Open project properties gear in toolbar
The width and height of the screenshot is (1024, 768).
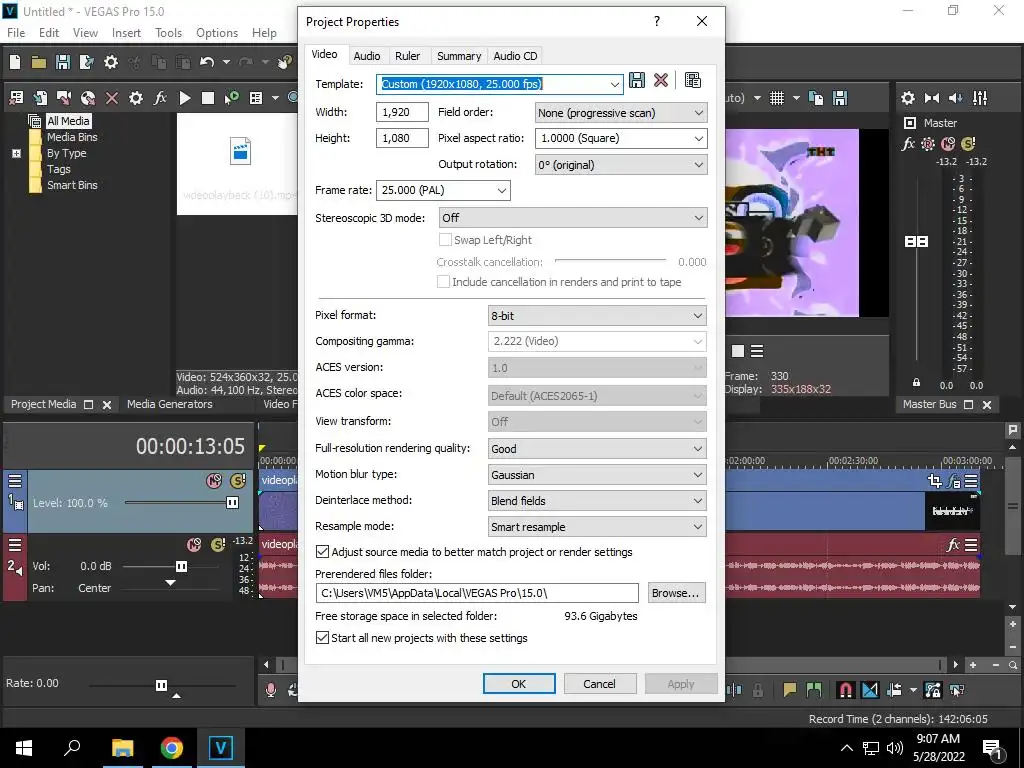pyautogui.click(x=111, y=62)
